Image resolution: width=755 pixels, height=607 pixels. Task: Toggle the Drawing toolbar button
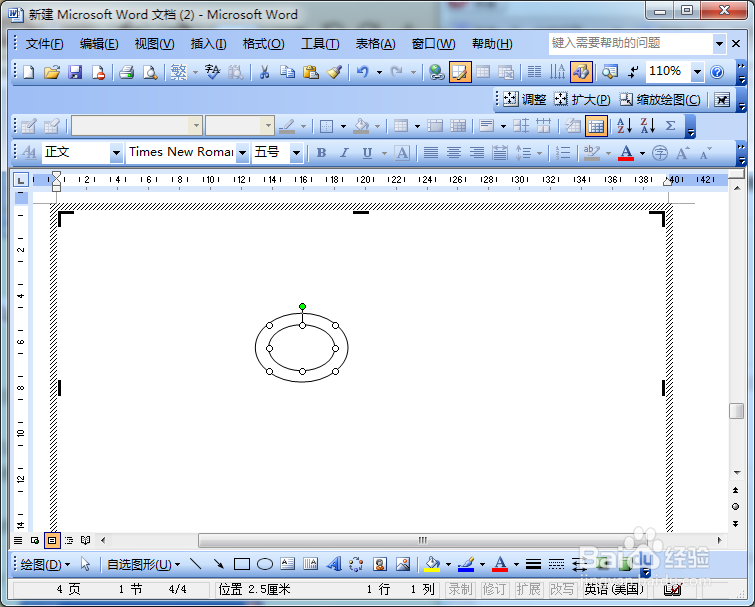point(581,72)
